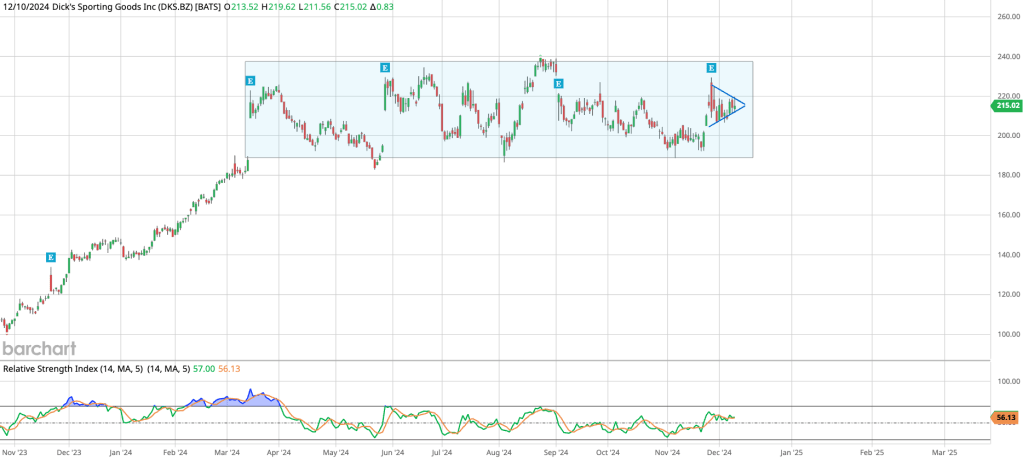Click the Jan '25 date axis label
Viewport: 1023px width, 460px height.
(791, 452)
